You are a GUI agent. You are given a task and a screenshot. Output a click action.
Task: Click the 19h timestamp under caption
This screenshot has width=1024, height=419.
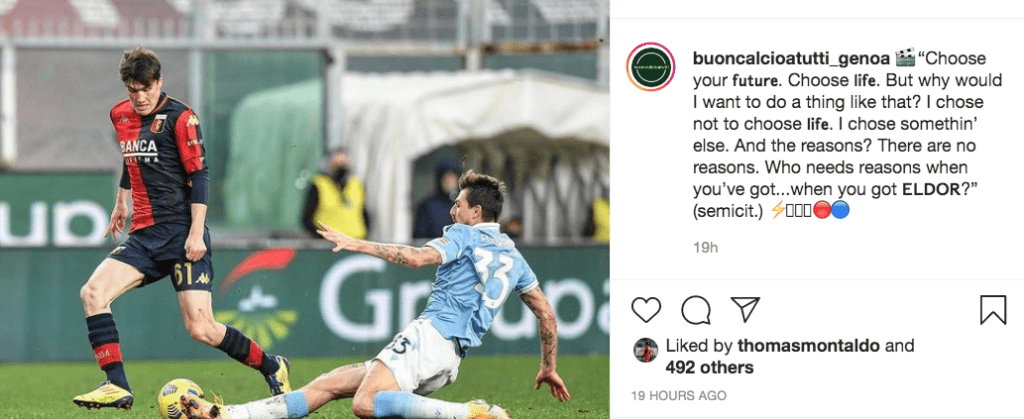tap(705, 247)
